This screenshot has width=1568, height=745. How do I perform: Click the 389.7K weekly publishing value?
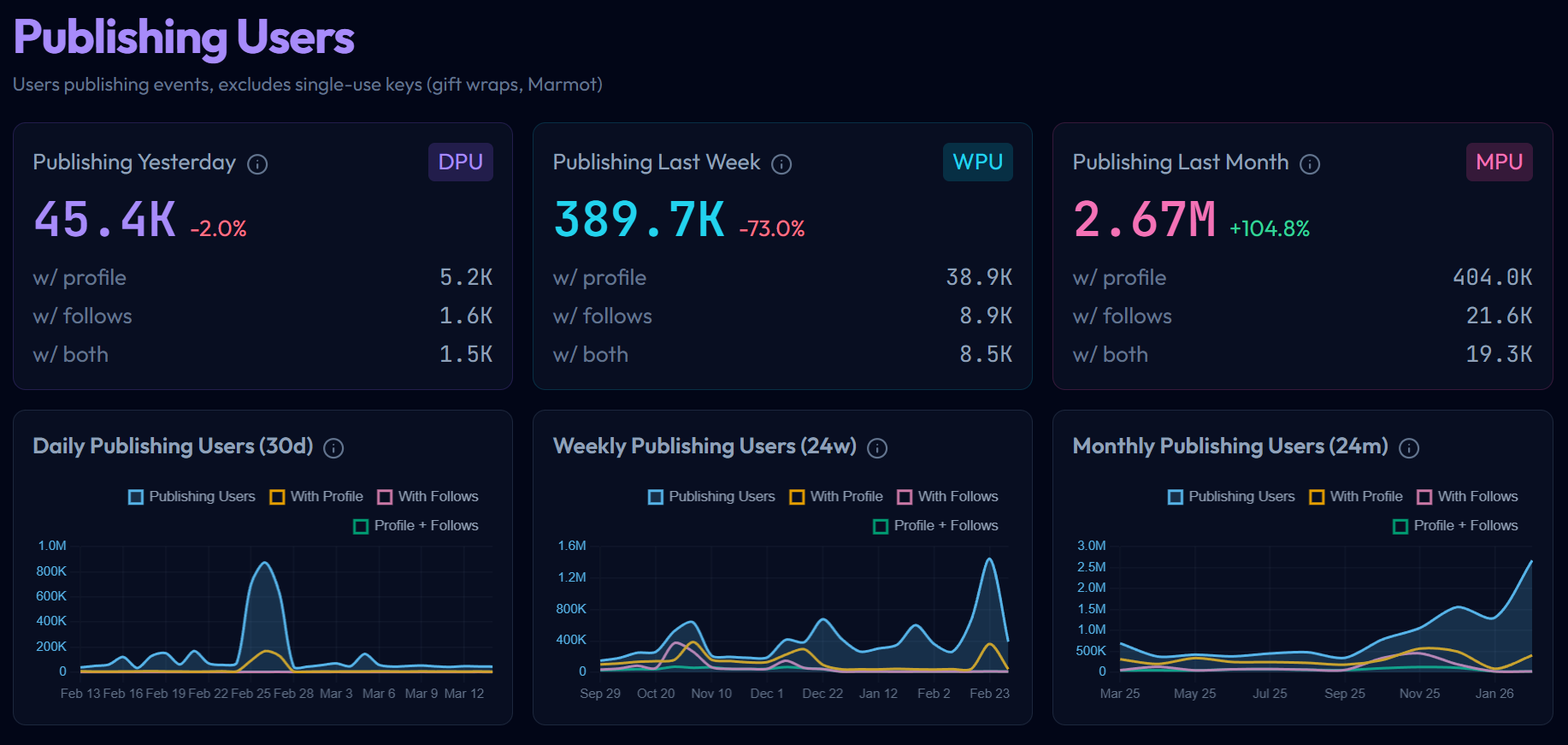[639, 220]
